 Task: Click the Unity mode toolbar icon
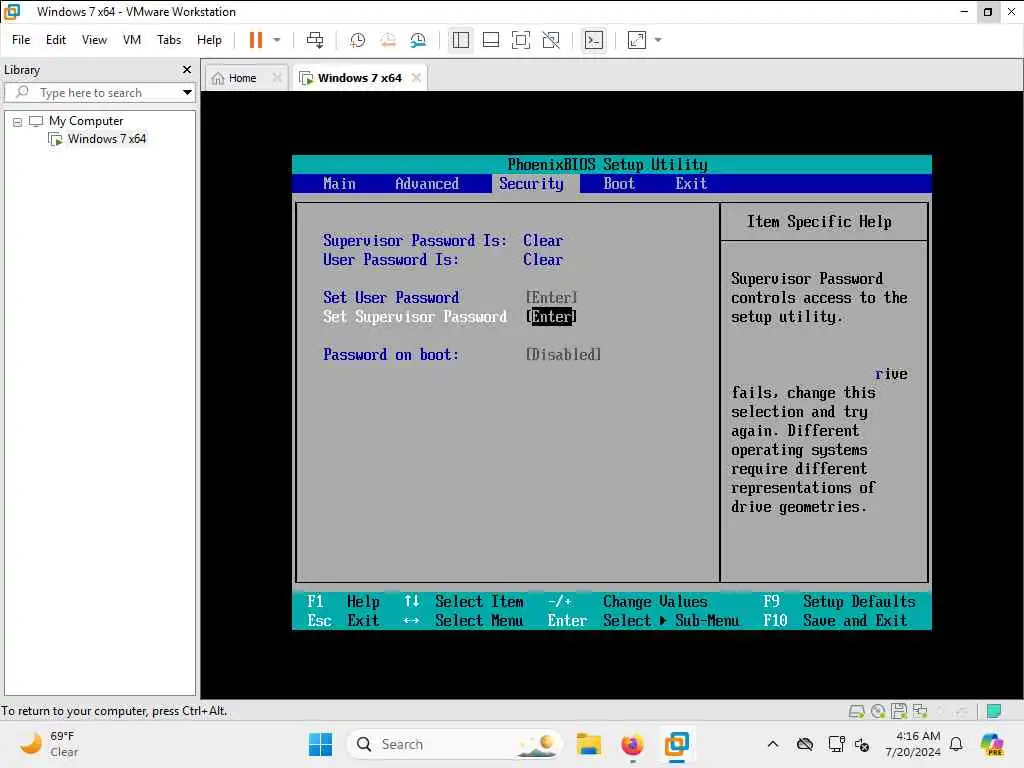pos(551,40)
